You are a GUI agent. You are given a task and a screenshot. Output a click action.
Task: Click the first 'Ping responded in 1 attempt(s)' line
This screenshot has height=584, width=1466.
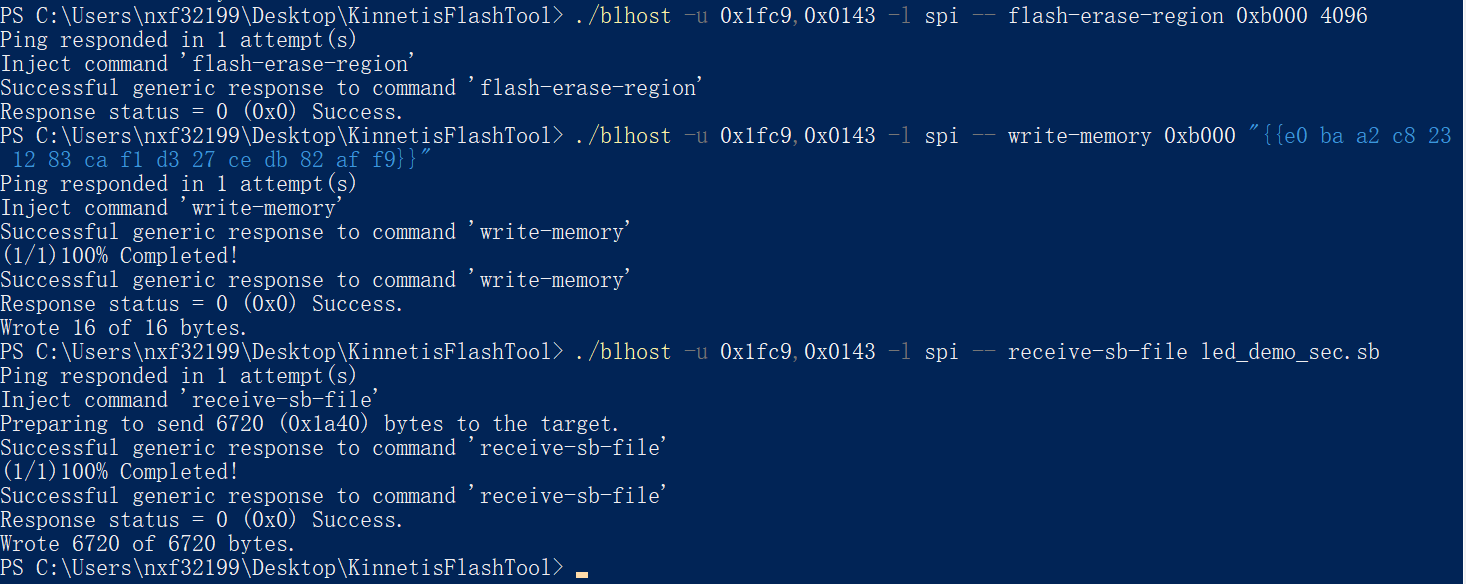tap(178, 40)
